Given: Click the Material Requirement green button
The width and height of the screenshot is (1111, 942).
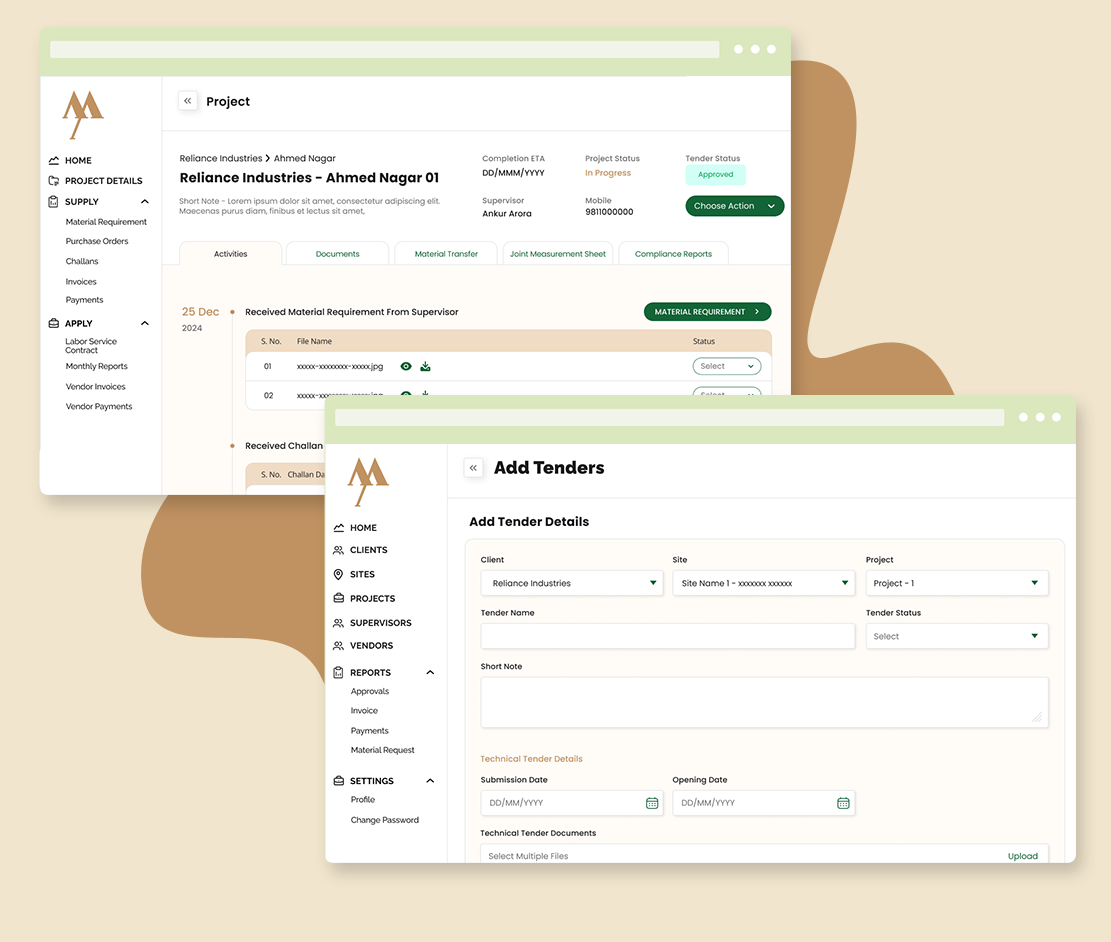Looking at the screenshot, I should click(x=707, y=312).
